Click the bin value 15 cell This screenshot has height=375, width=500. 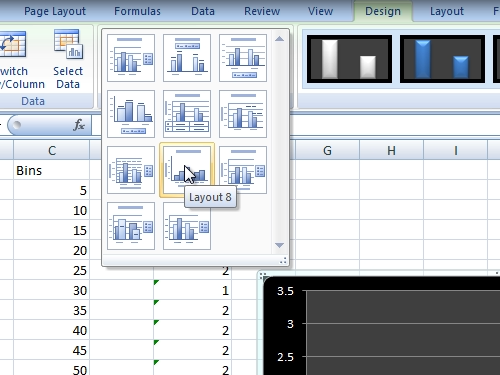click(52, 230)
